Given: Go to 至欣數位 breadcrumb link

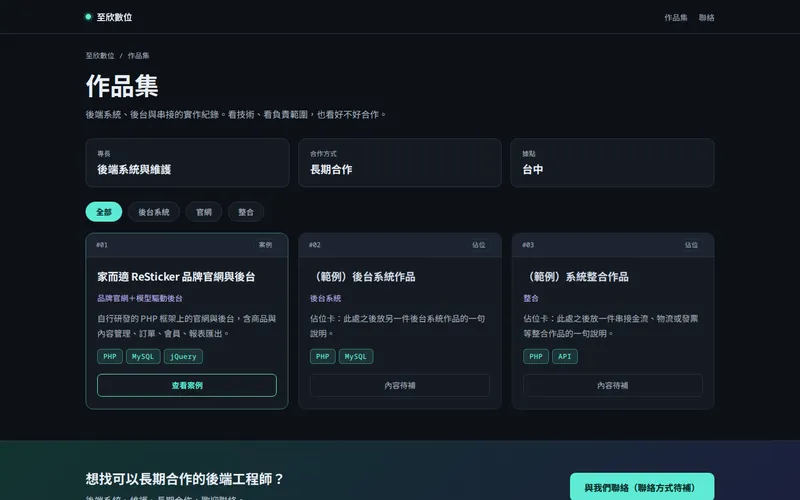Looking at the screenshot, I should click(x=100, y=56).
